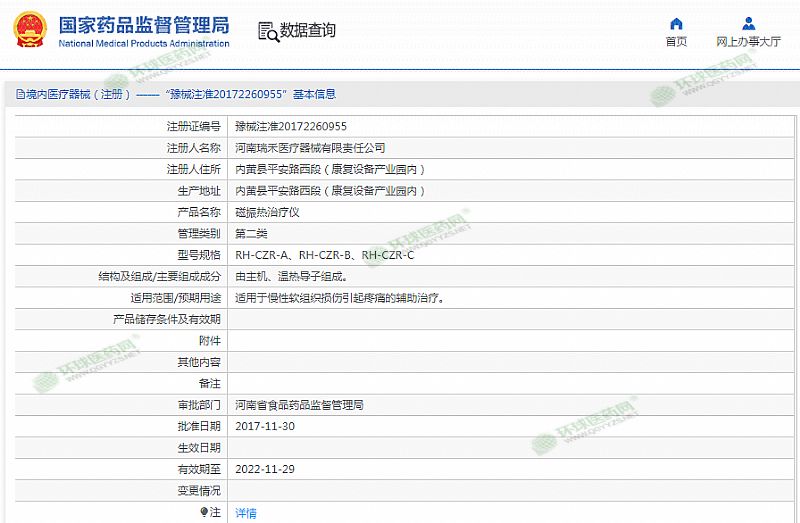This screenshot has height=523, width=800.
Task: Click the 数据查询 magnifier document icon
Action: coord(268,31)
